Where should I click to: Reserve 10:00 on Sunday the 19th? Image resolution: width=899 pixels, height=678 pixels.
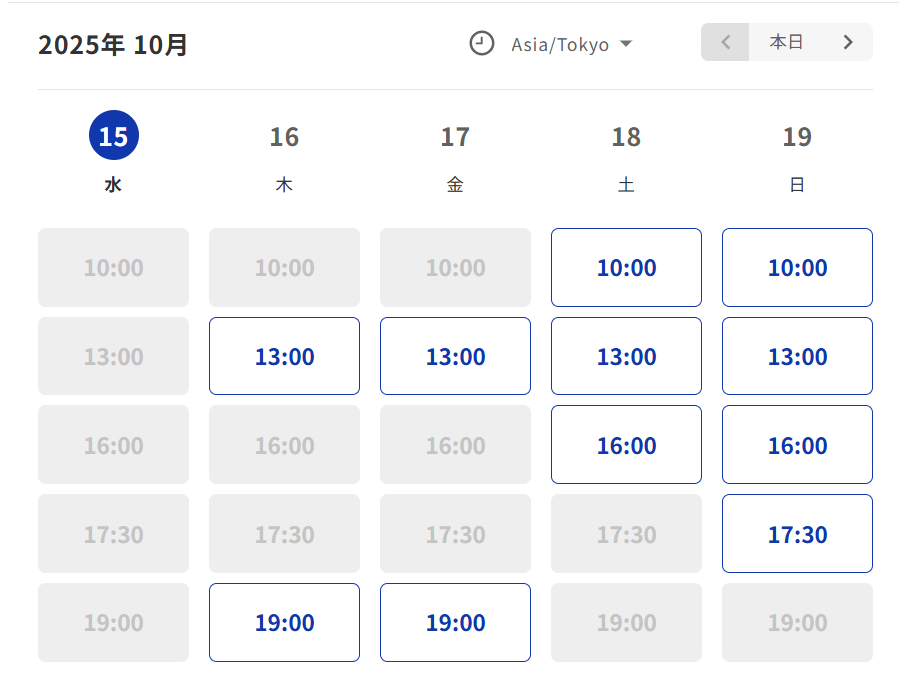click(797, 267)
